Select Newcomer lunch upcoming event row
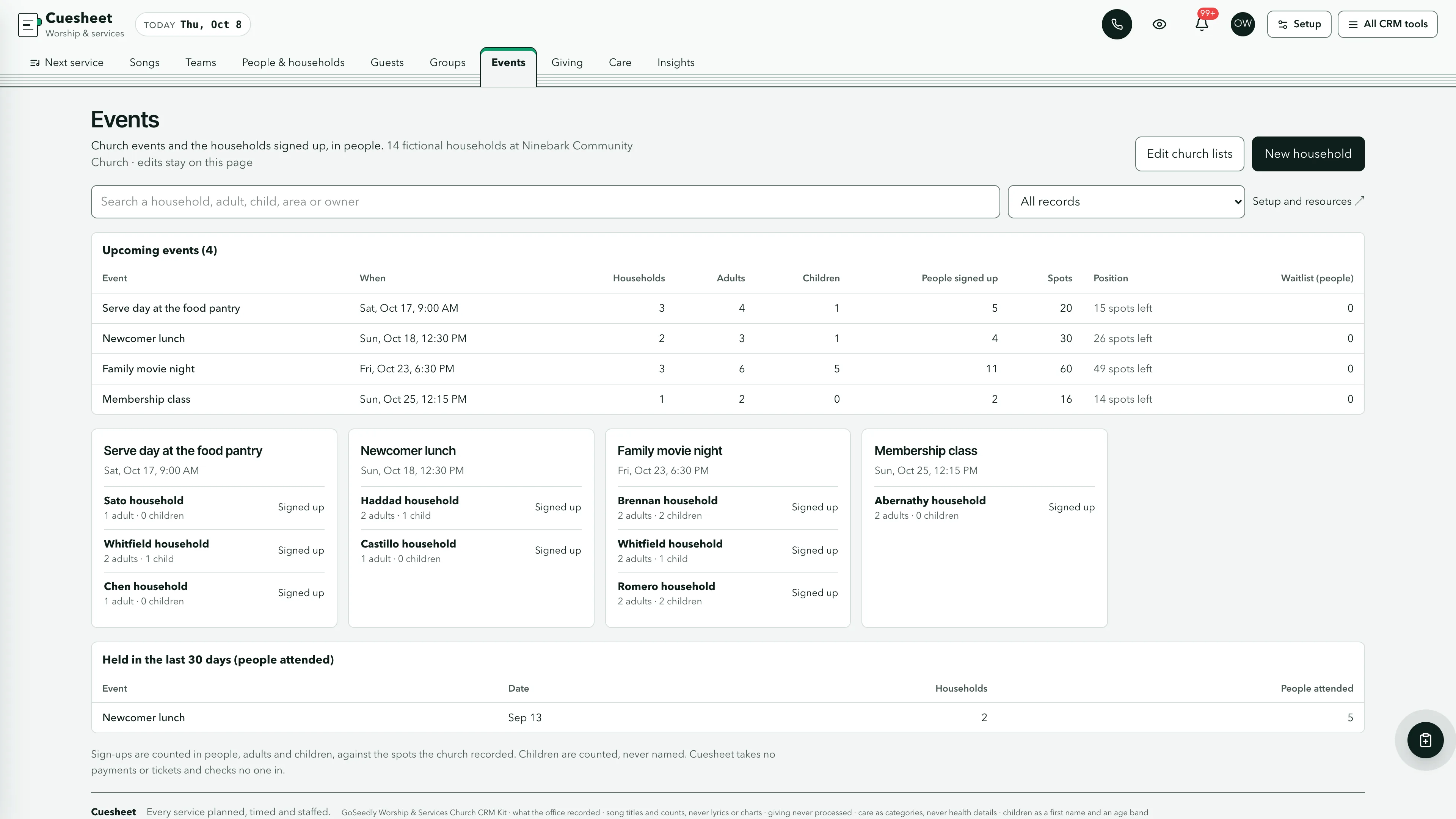Screen dimensions: 1456x819 pyautogui.click(x=728, y=339)
